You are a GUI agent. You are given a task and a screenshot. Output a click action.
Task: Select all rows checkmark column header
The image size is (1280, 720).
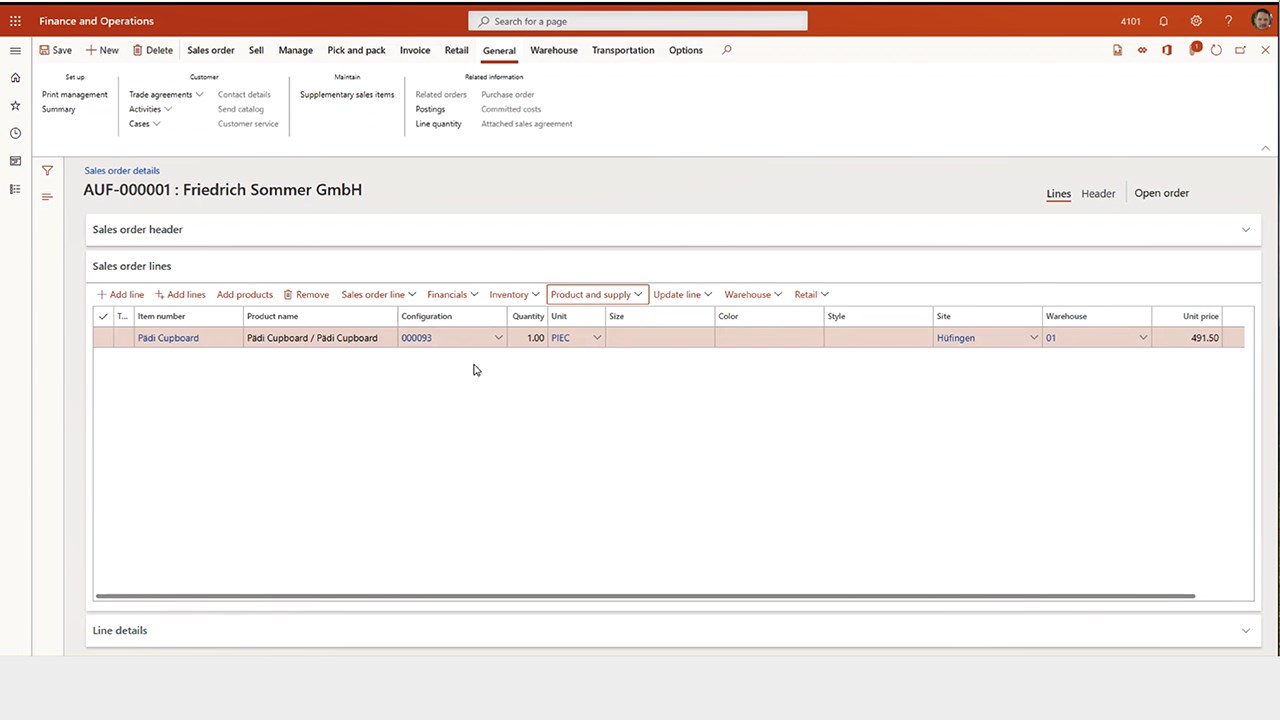pyautogui.click(x=103, y=316)
